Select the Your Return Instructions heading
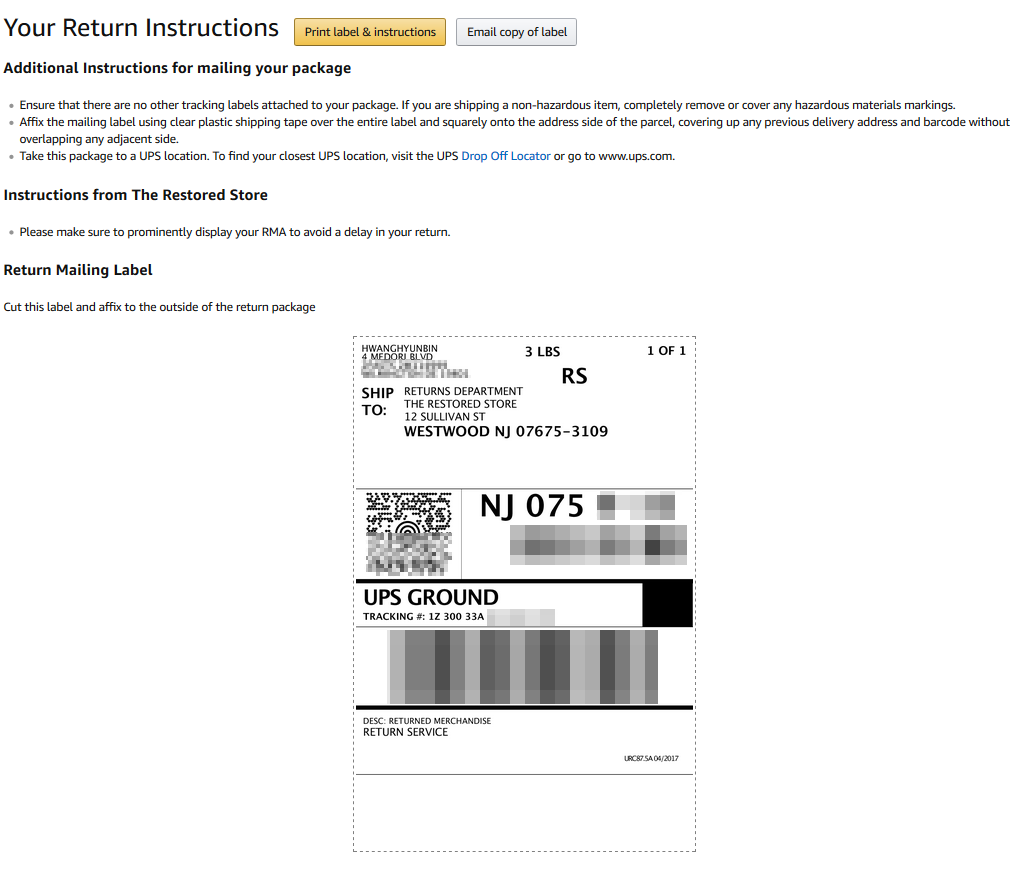Image resolution: width=1027 pixels, height=872 pixels. (141, 28)
